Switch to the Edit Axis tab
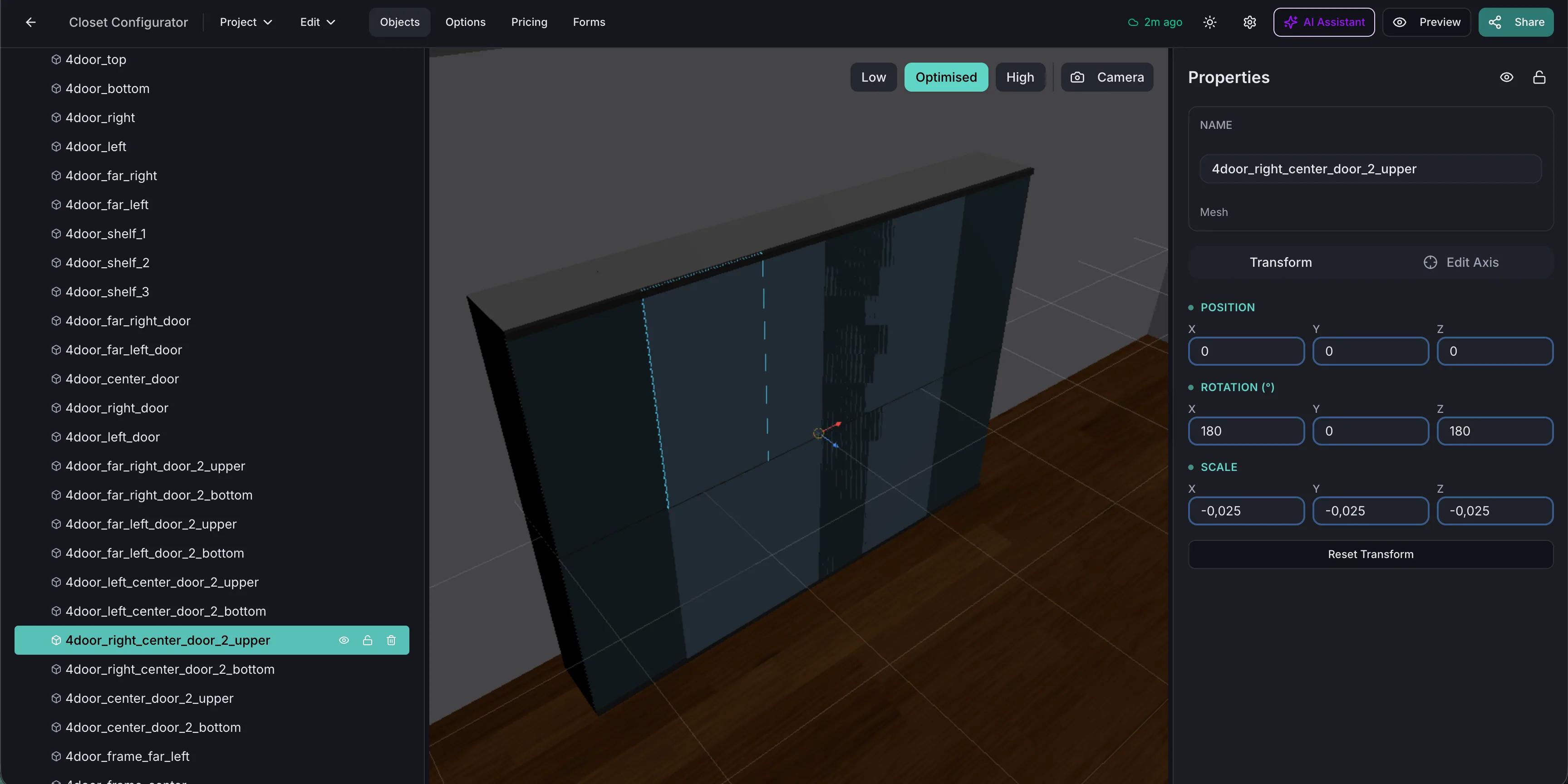Screen dimensions: 1568x784 point(1461,262)
